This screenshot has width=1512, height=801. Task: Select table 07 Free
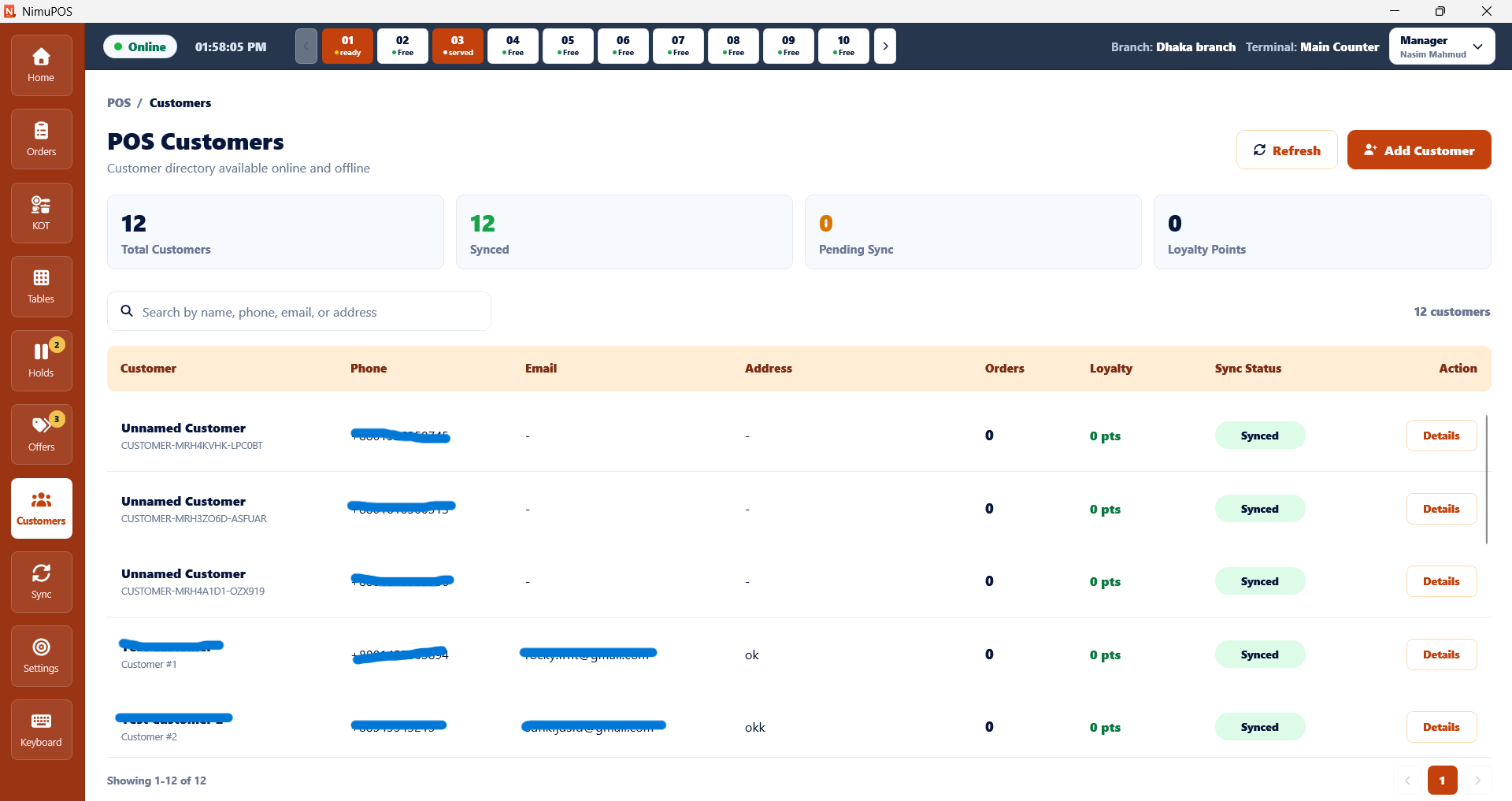click(678, 46)
